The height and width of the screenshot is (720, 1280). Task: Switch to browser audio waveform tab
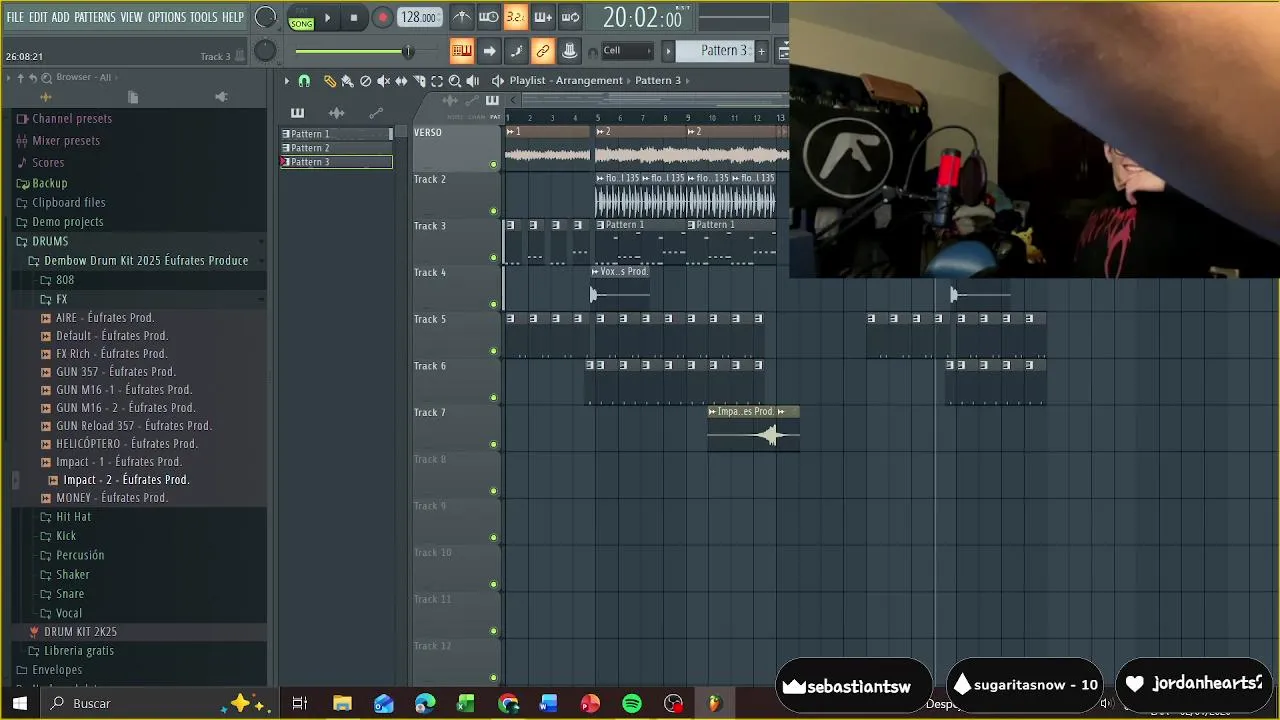coord(45,97)
